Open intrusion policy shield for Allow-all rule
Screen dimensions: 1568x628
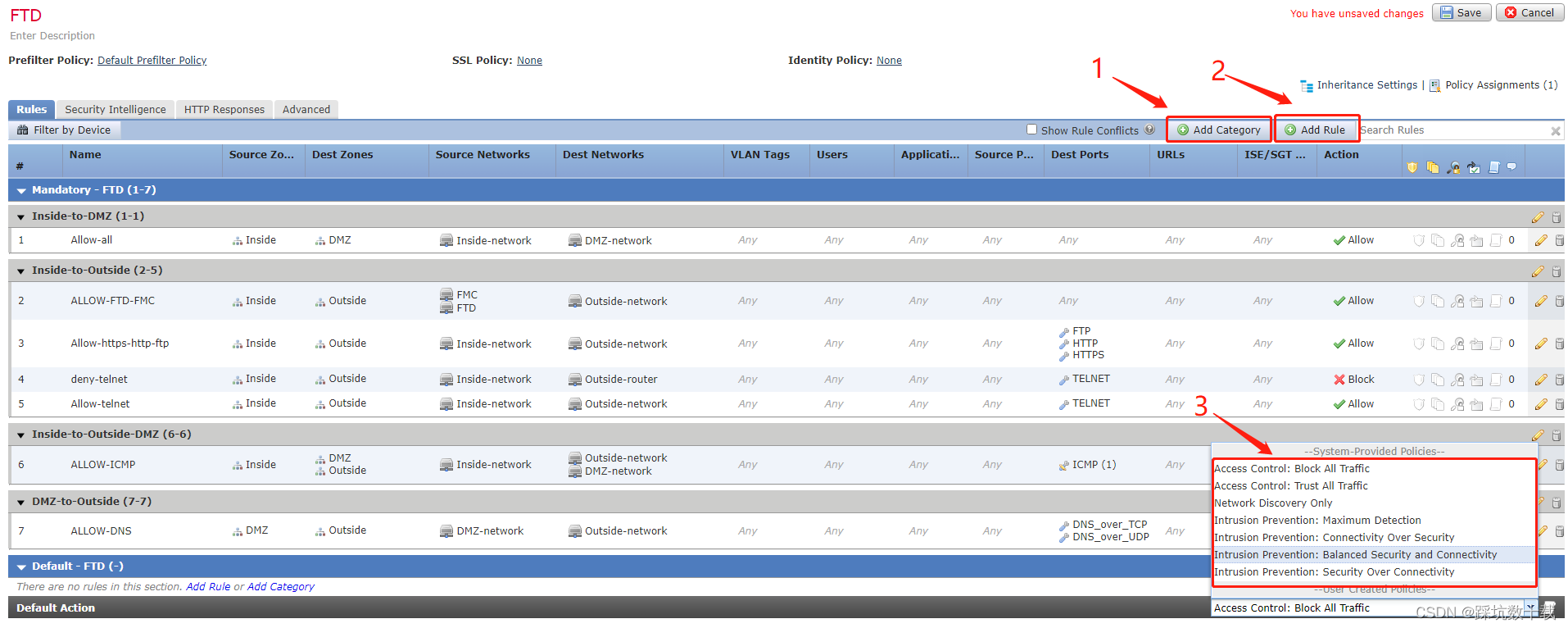click(x=1418, y=240)
